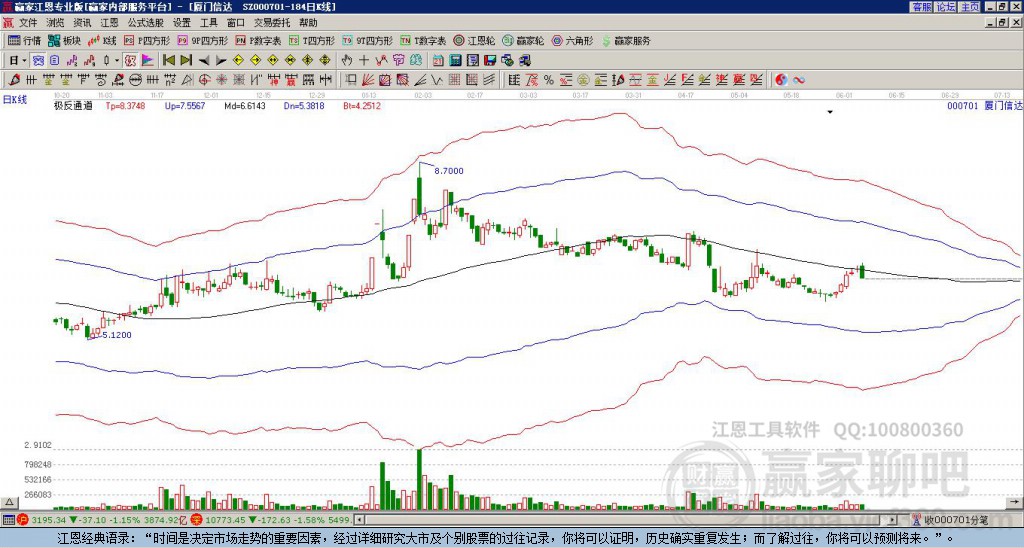Switch to the K线 chart view
The width and height of the screenshot is (1024, 548).
pos(102,40)
